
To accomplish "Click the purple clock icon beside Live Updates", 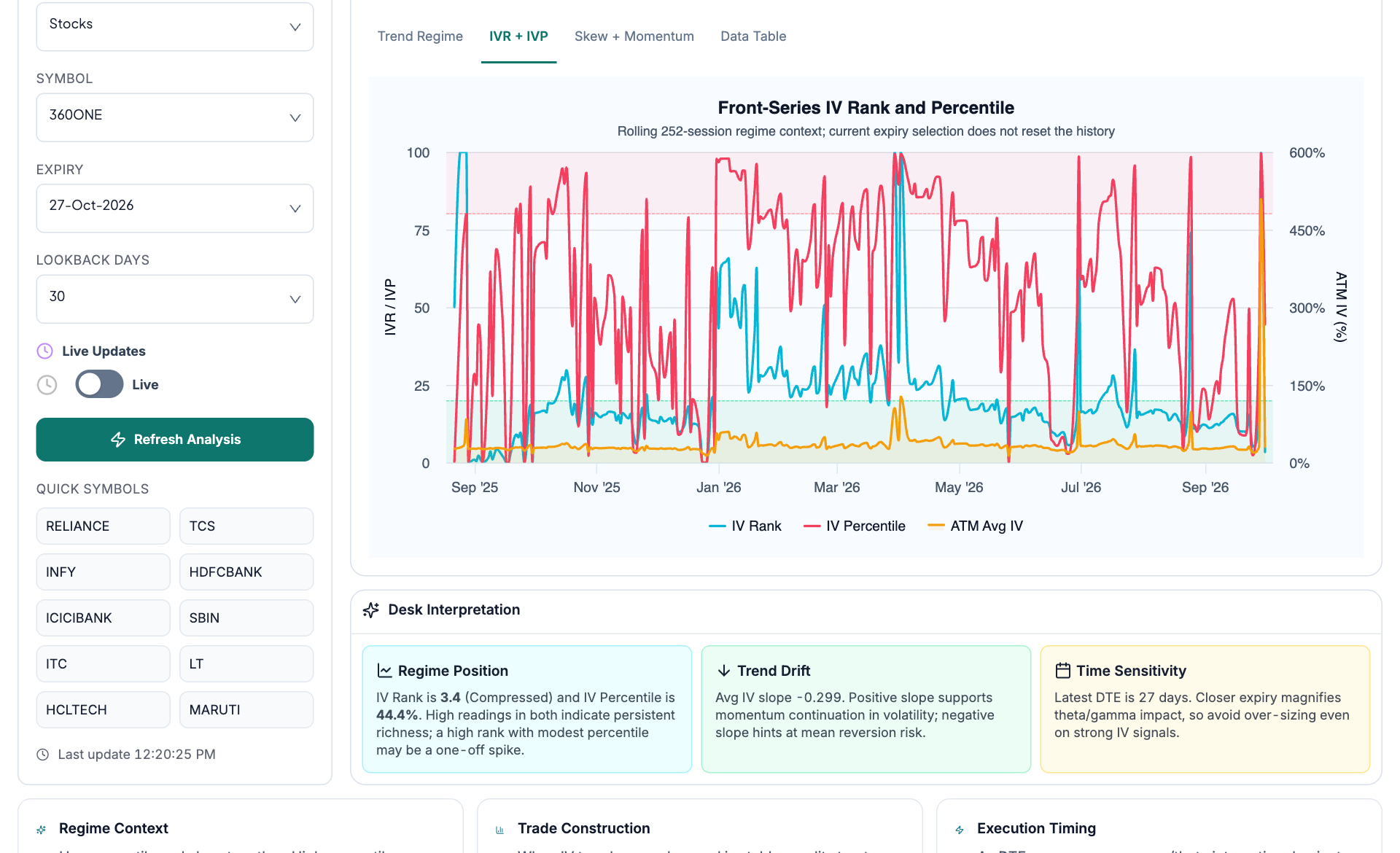I will [x=44, y=351].
